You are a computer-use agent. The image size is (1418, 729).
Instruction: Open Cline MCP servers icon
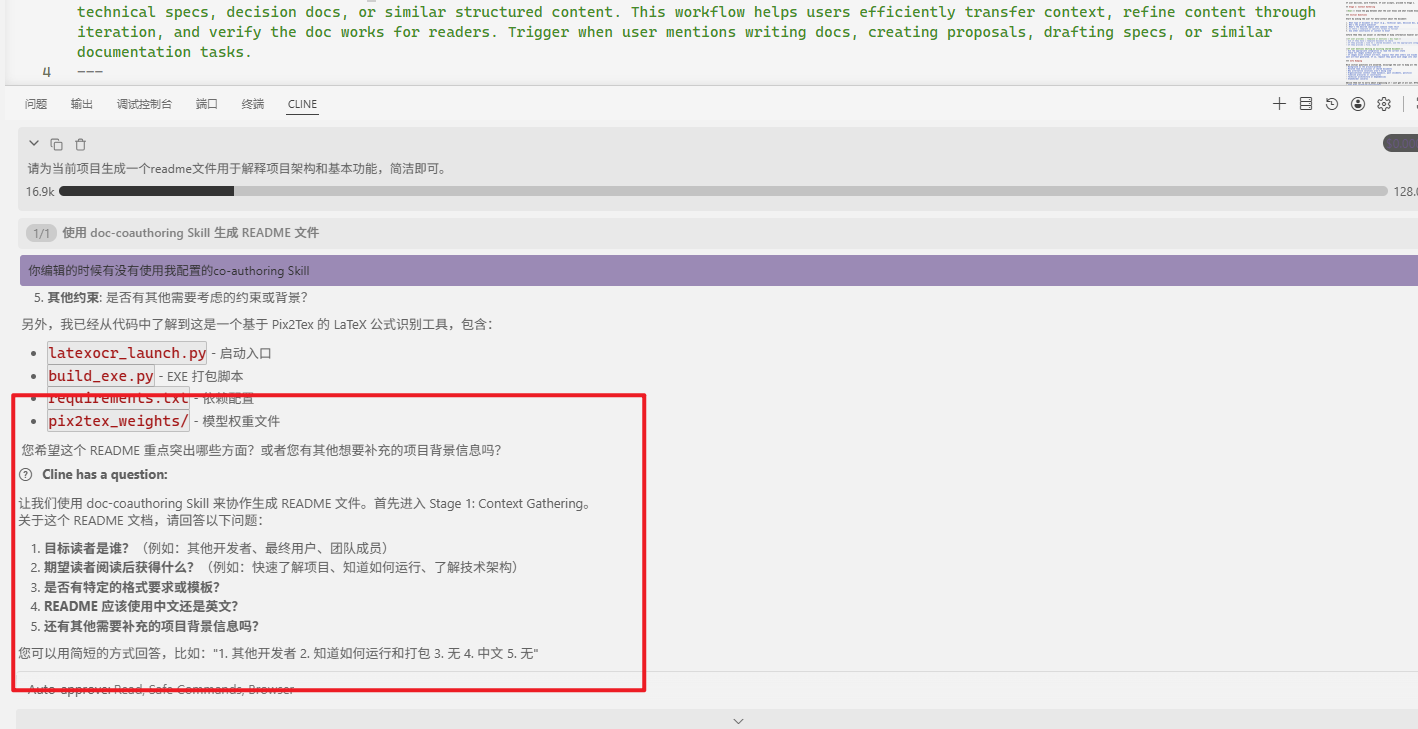click(1305, 104)
